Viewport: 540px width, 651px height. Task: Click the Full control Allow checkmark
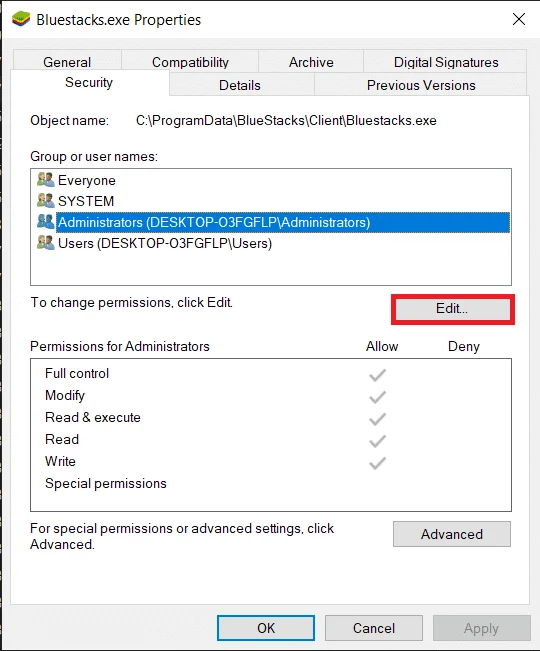tap(377, 375)
